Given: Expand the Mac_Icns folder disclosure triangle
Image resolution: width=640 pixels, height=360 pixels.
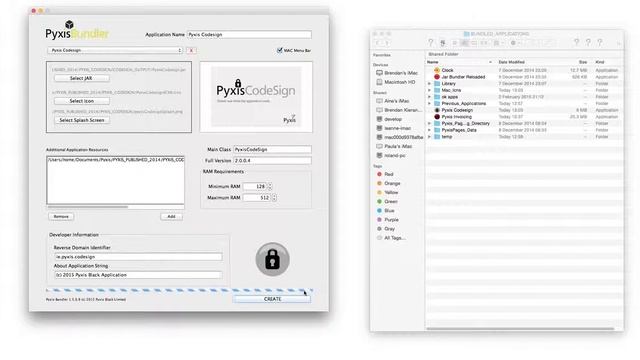Looking at the screenshot, I should click(429, 90).
